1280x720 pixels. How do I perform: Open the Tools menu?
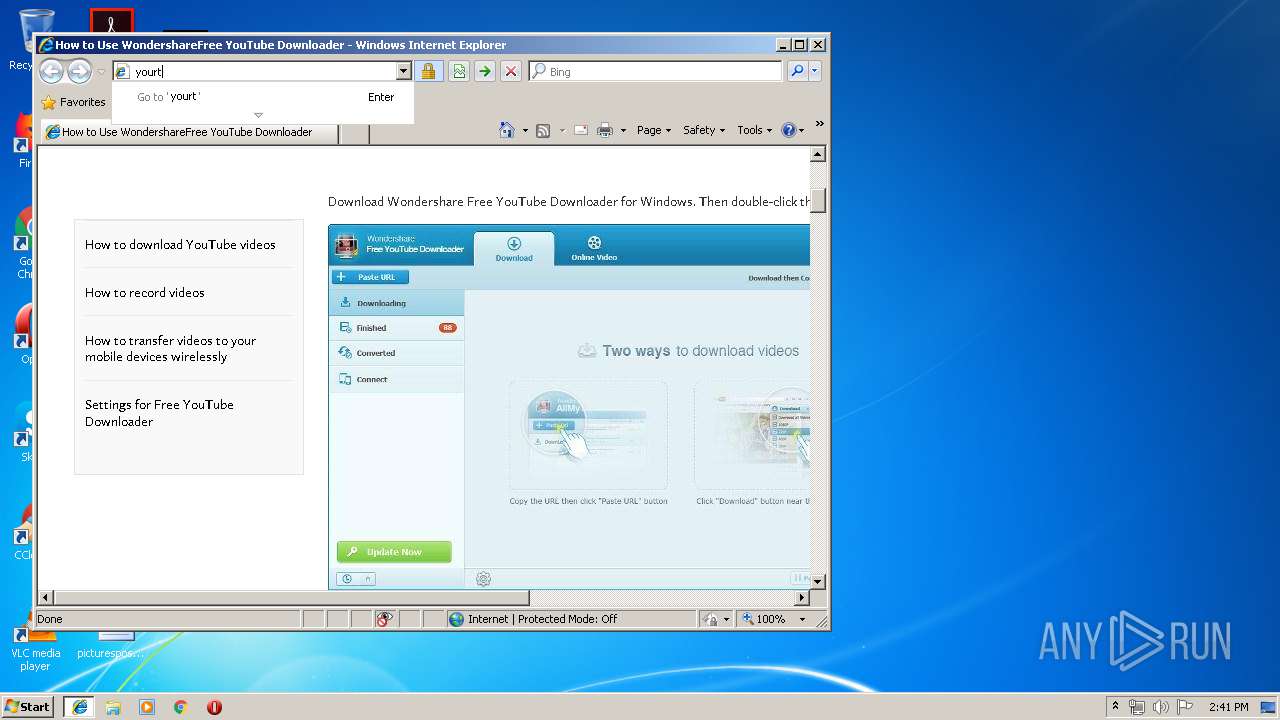tap(754, 130)
